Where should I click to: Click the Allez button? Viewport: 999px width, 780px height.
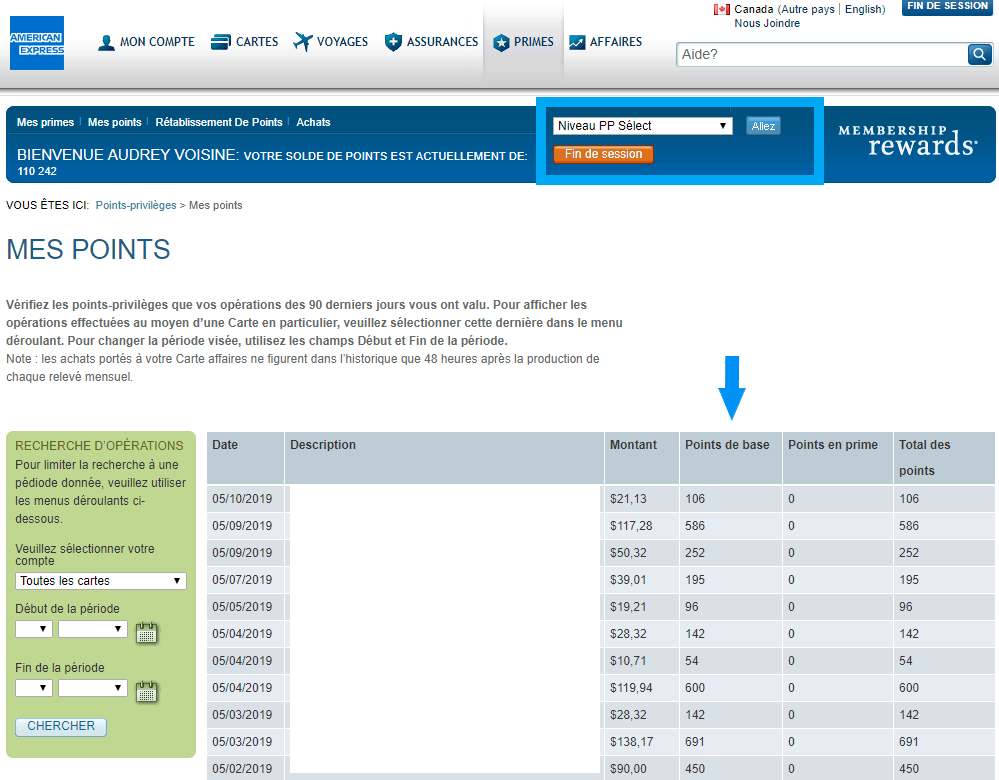763,125
